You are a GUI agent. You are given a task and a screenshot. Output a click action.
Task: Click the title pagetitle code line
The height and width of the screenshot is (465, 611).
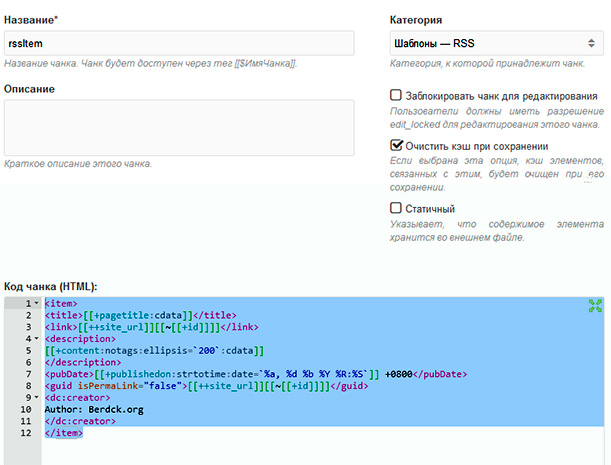pos(141,315)
